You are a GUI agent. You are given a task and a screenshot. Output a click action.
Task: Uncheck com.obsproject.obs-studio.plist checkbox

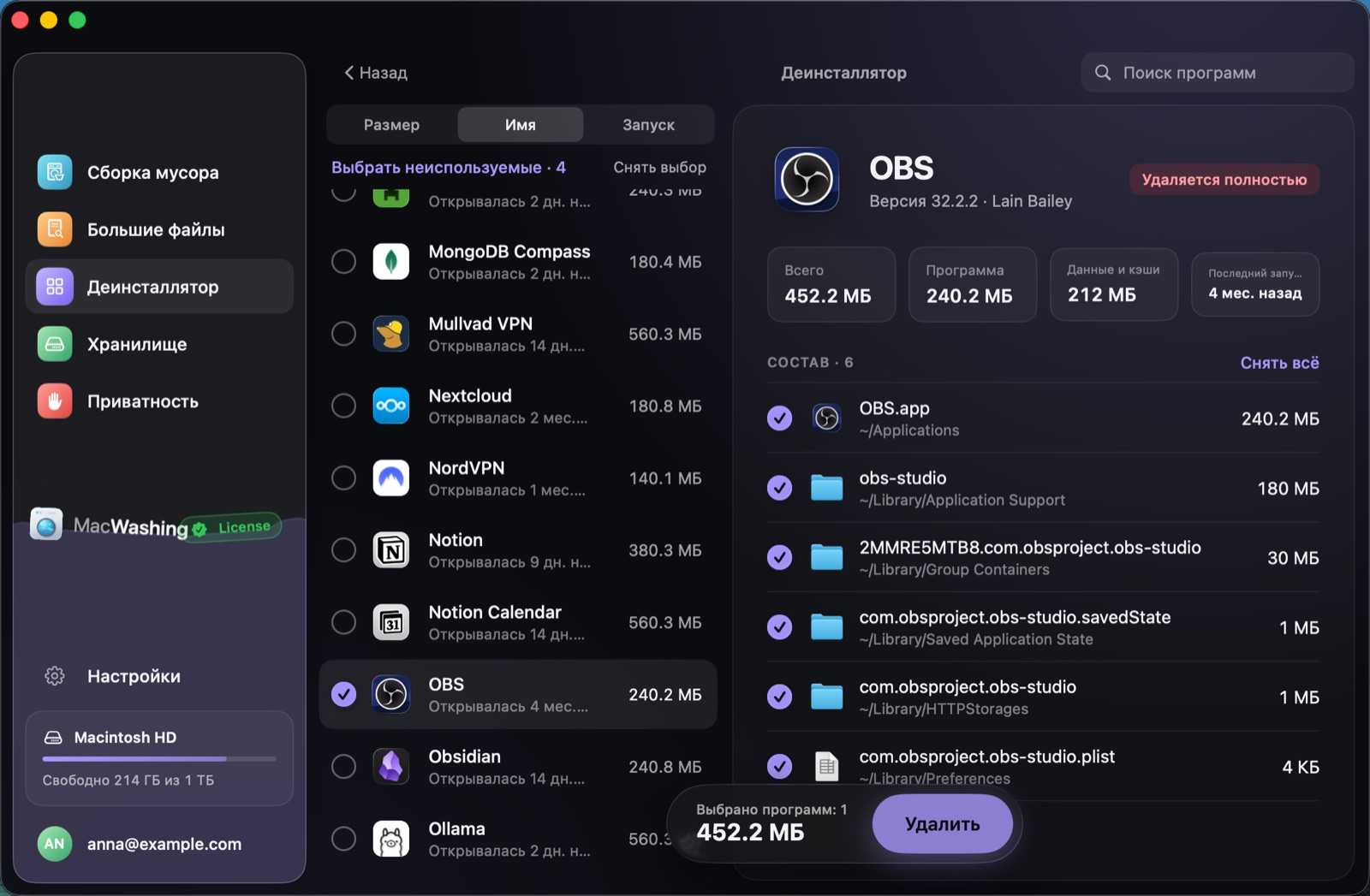click(x=779, y=766)
